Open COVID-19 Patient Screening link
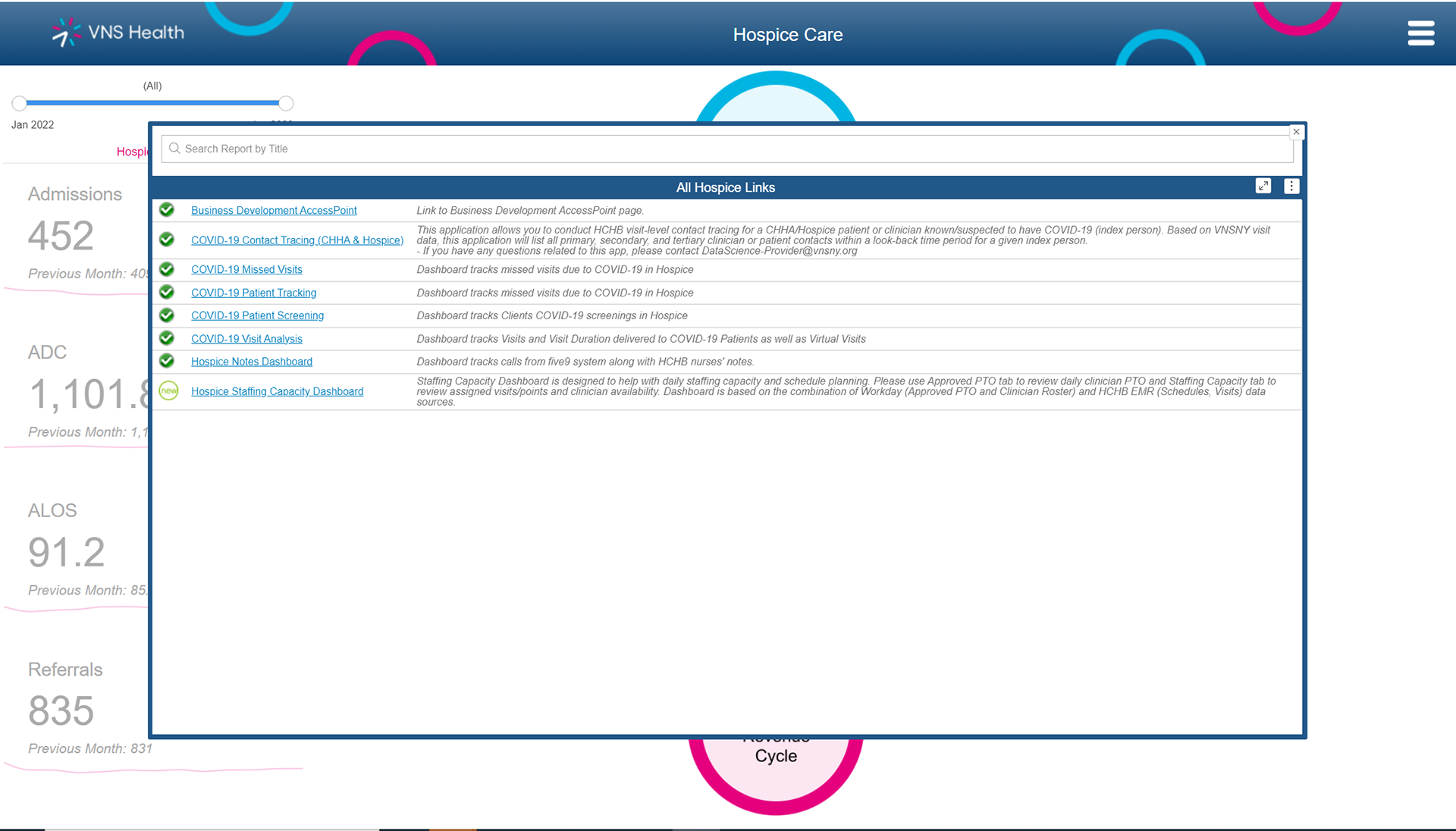Screen dimensions: 1456x831 [257, 315]
